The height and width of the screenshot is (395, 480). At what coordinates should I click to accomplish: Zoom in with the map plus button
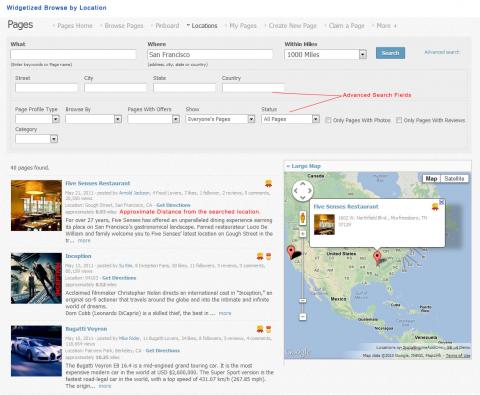coord(303,234)
